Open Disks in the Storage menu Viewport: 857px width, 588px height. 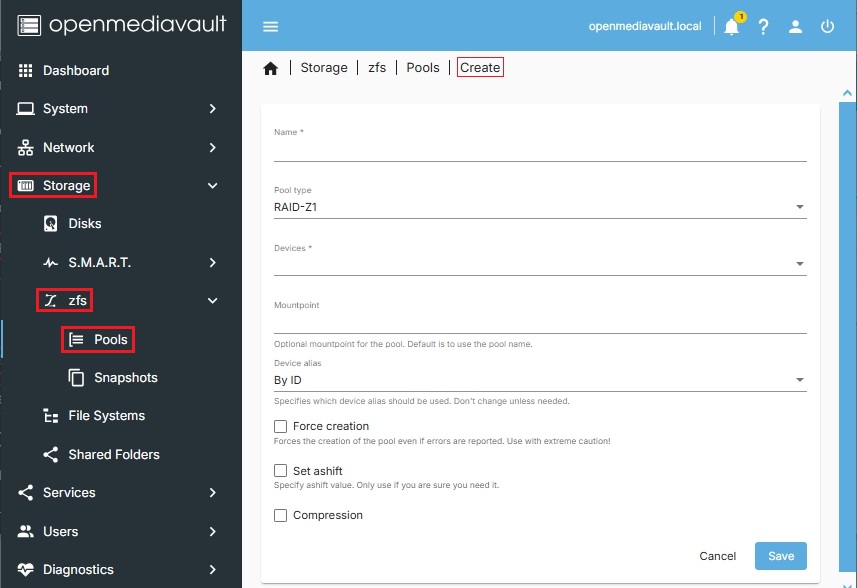[85, 224]
